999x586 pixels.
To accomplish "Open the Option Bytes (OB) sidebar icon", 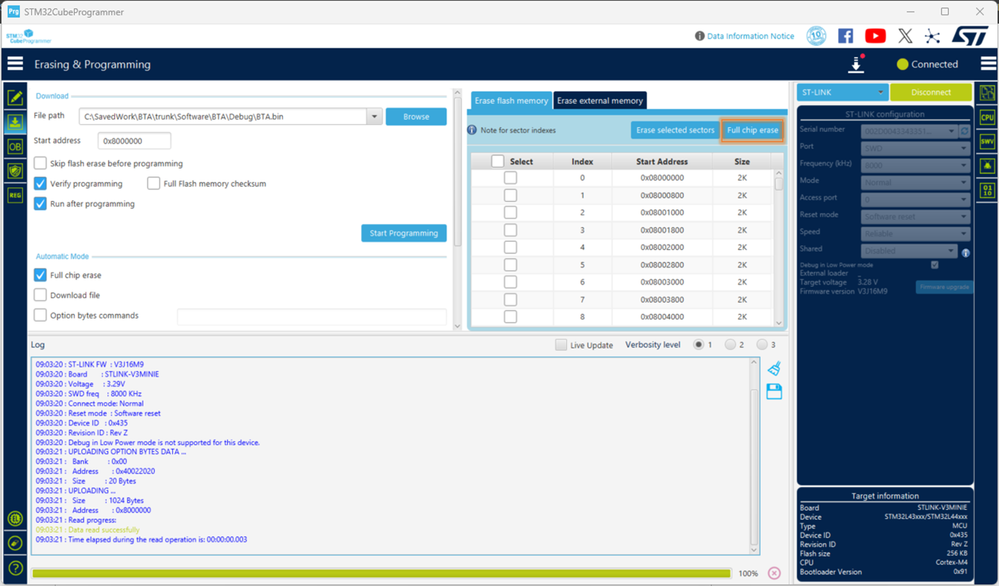I will coord(15,146).
